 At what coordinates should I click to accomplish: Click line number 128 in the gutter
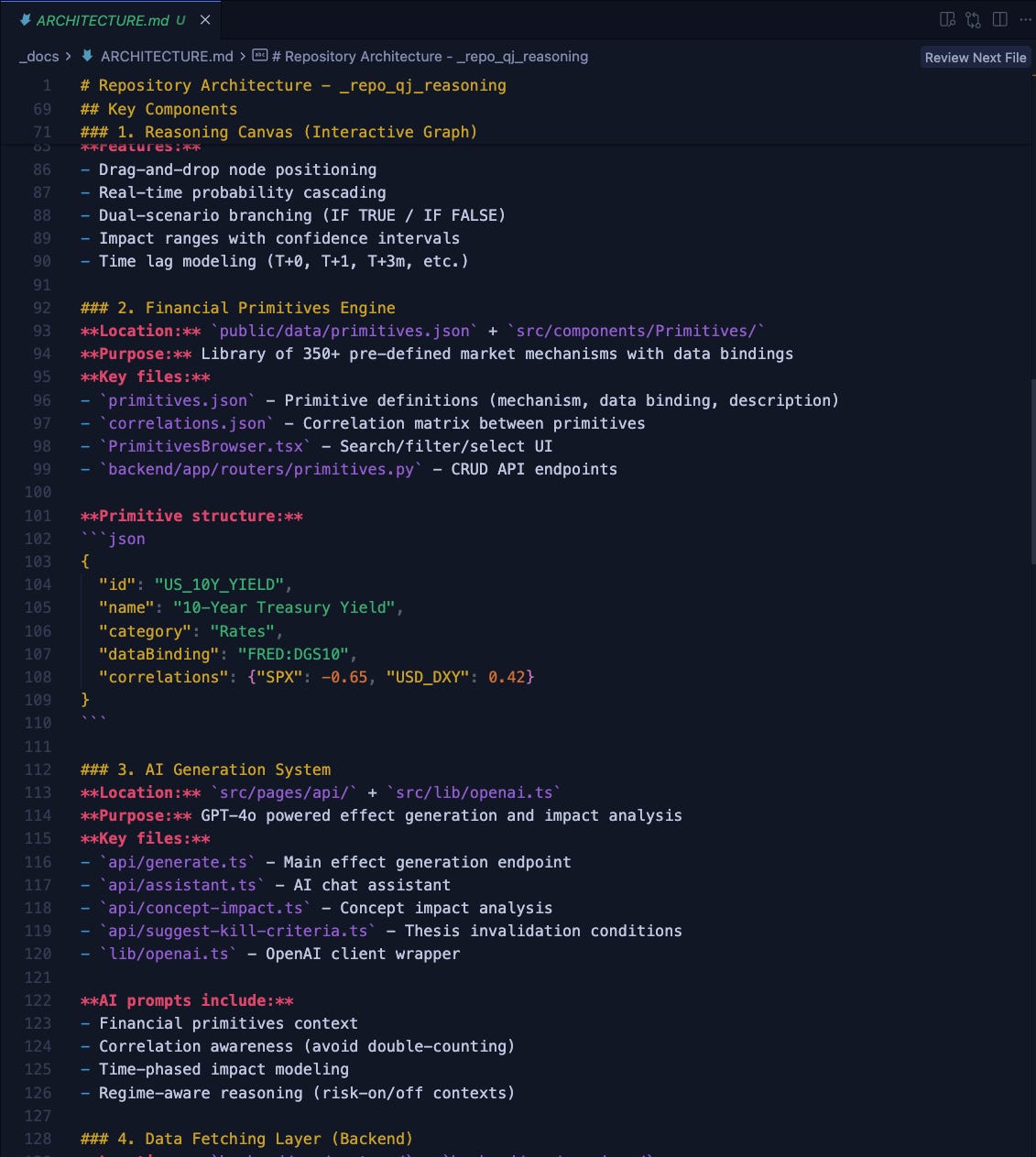pos(38,1139)
